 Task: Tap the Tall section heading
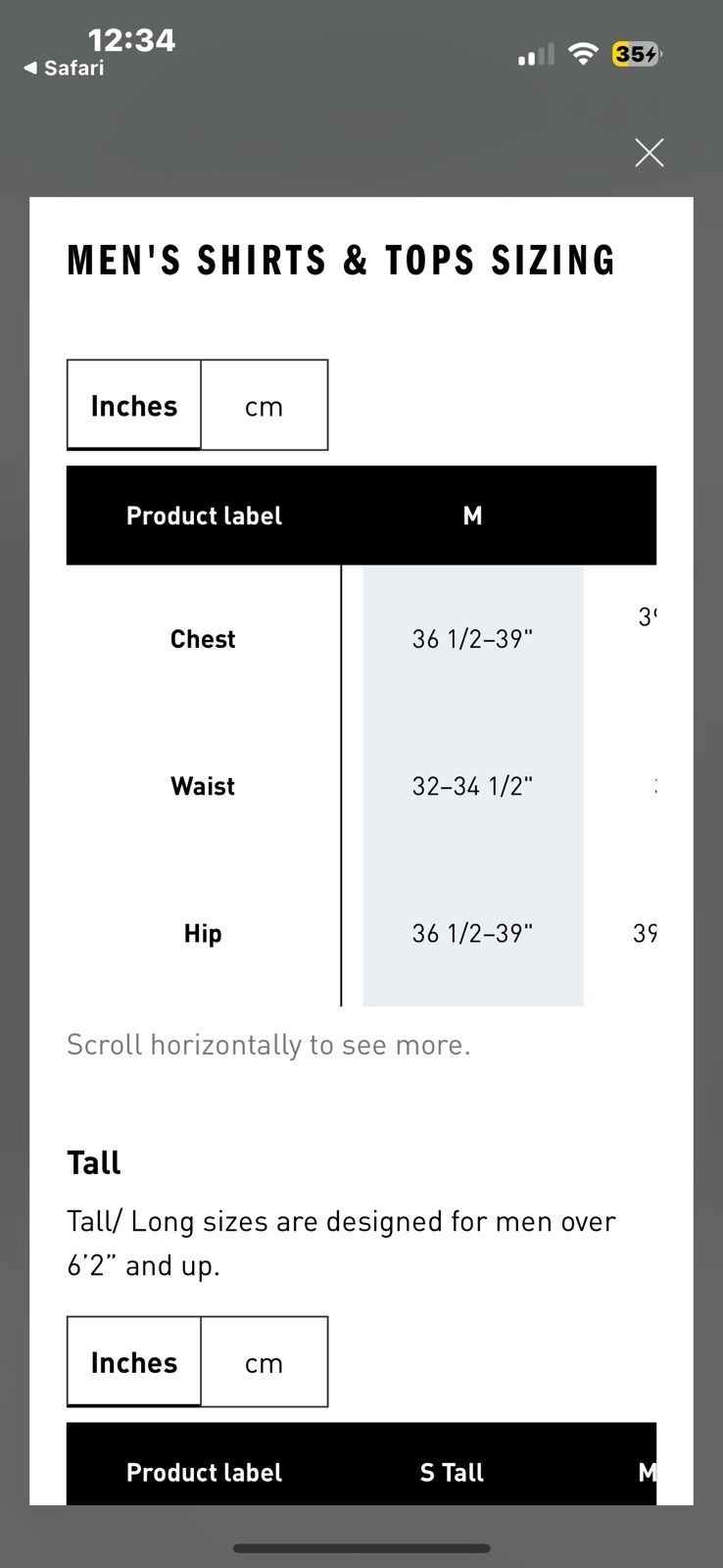click(x=94, y=1162)
